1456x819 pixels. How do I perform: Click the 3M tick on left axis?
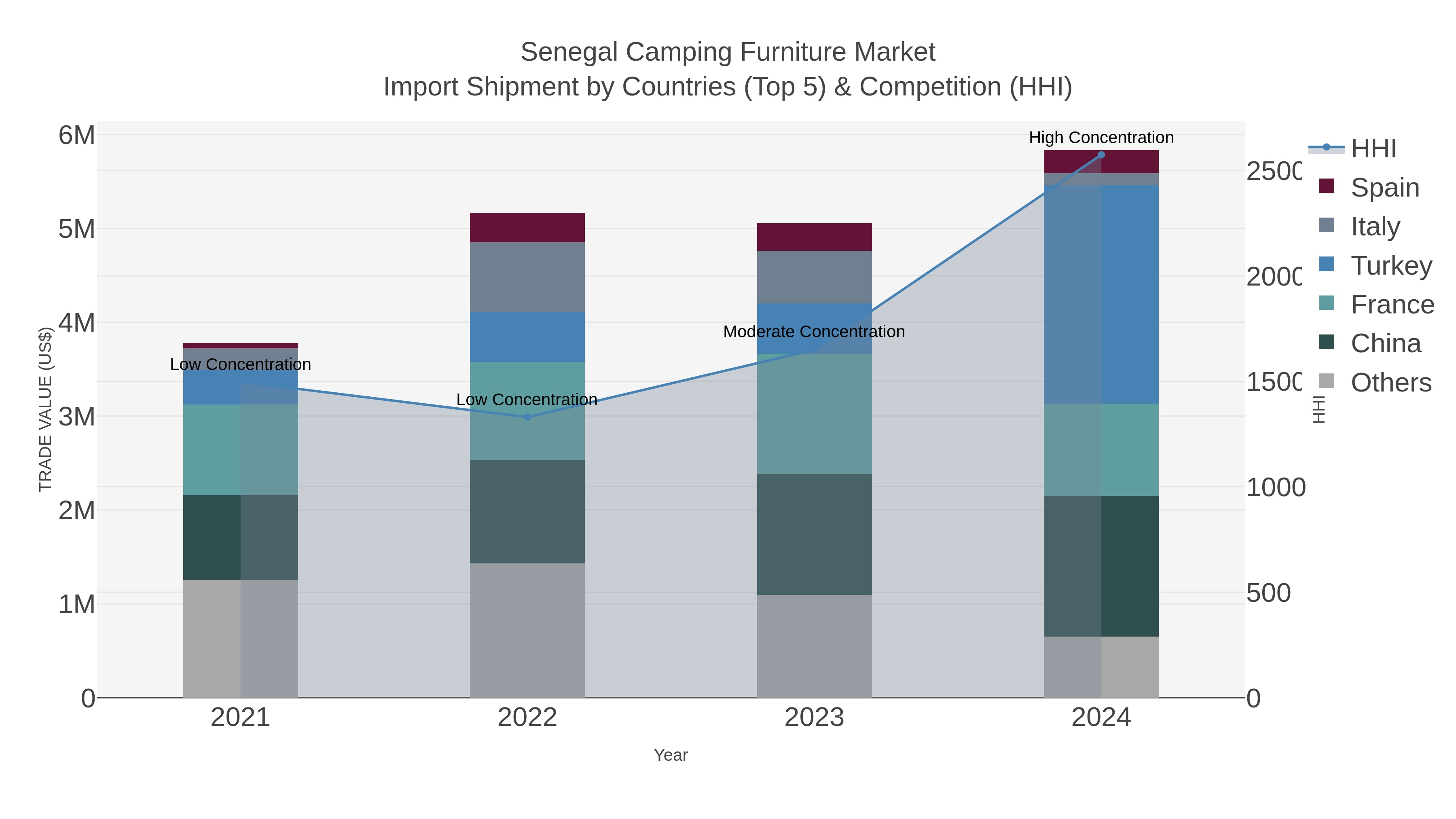77,417
